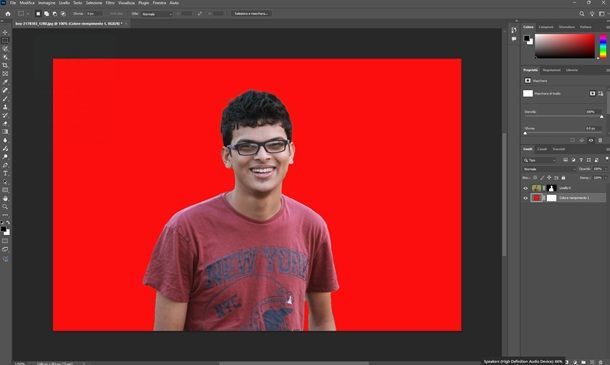Open the Comments panel icon
The height and width of the screenshot is (365, 610).
coord(514,39)
